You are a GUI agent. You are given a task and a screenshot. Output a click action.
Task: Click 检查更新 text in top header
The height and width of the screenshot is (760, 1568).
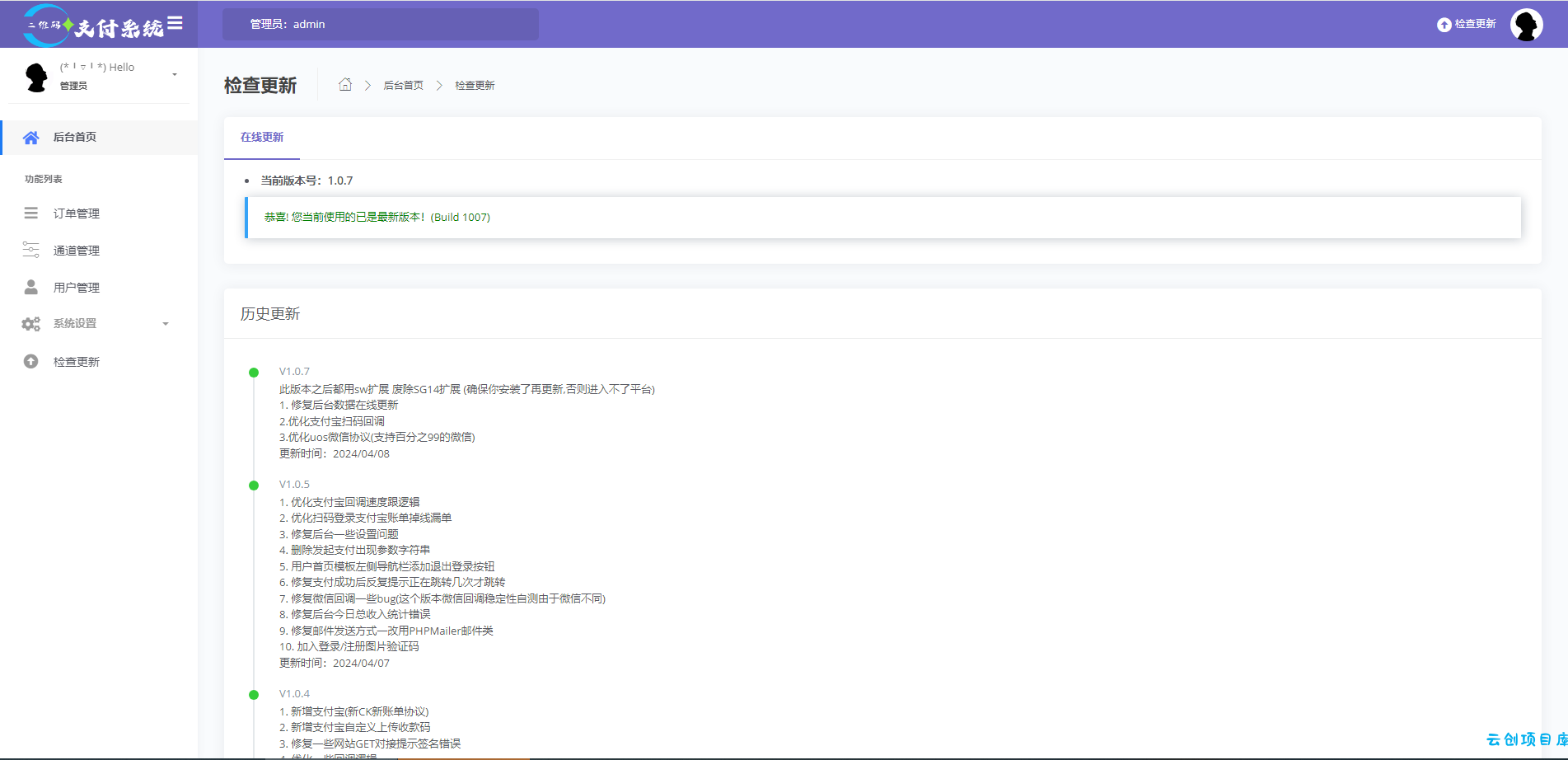coord(1475,24)
